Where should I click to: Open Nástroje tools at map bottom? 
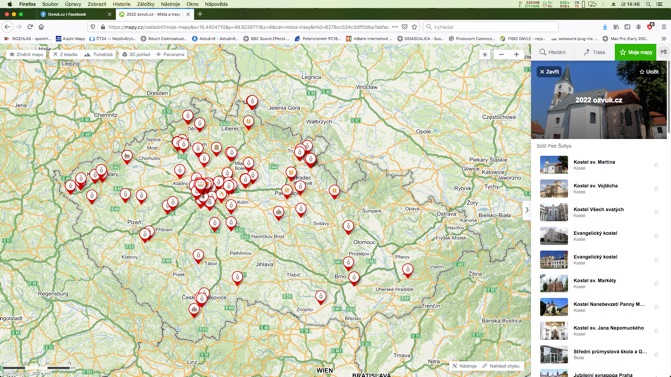click(464, 366)
